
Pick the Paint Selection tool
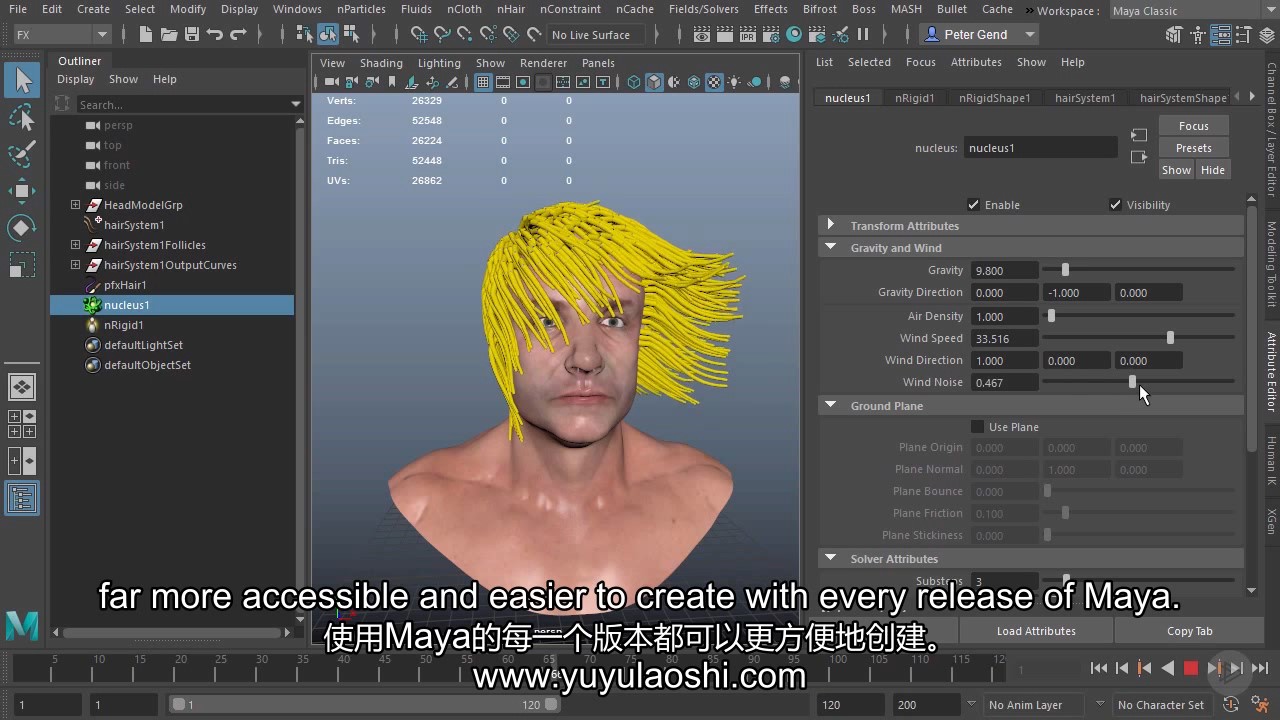[22, 155]
